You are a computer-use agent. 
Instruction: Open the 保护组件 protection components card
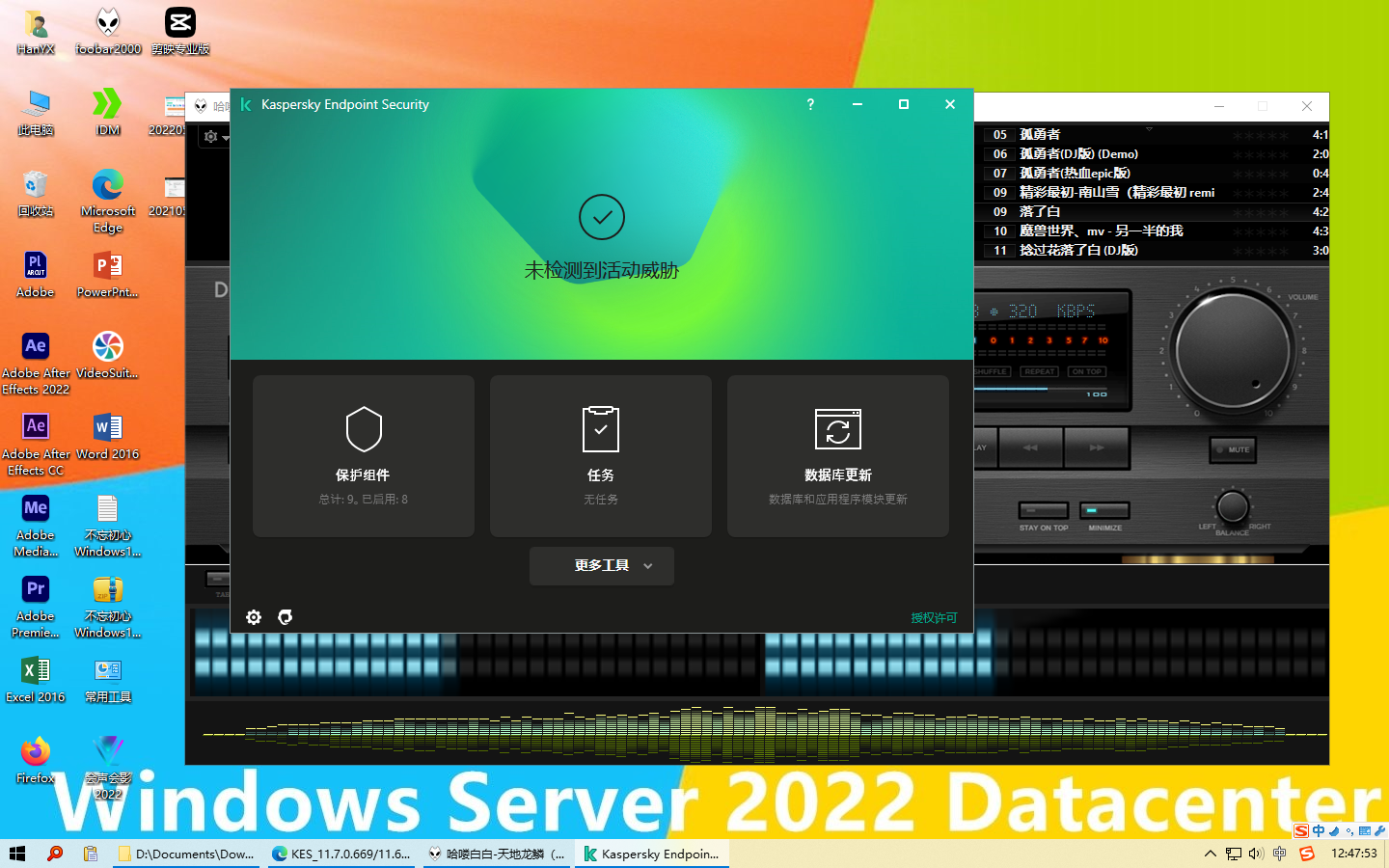click(x=364, y=456)
